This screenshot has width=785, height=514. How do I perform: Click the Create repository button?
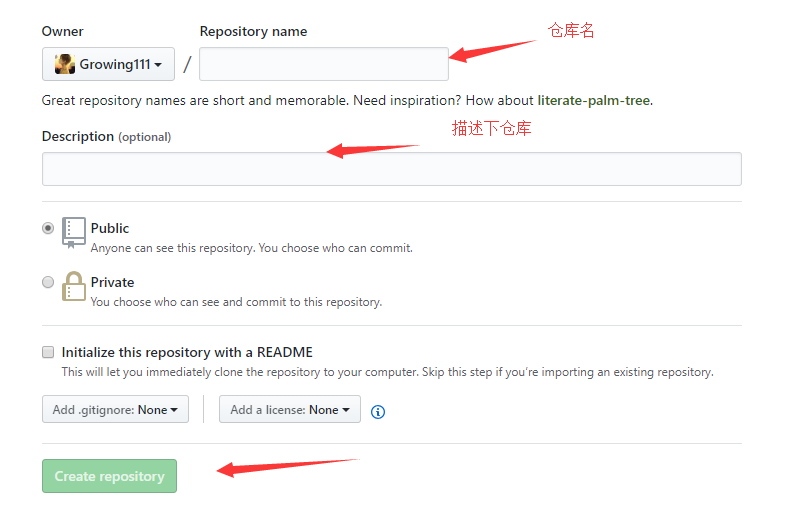click(x=109, y=476)
